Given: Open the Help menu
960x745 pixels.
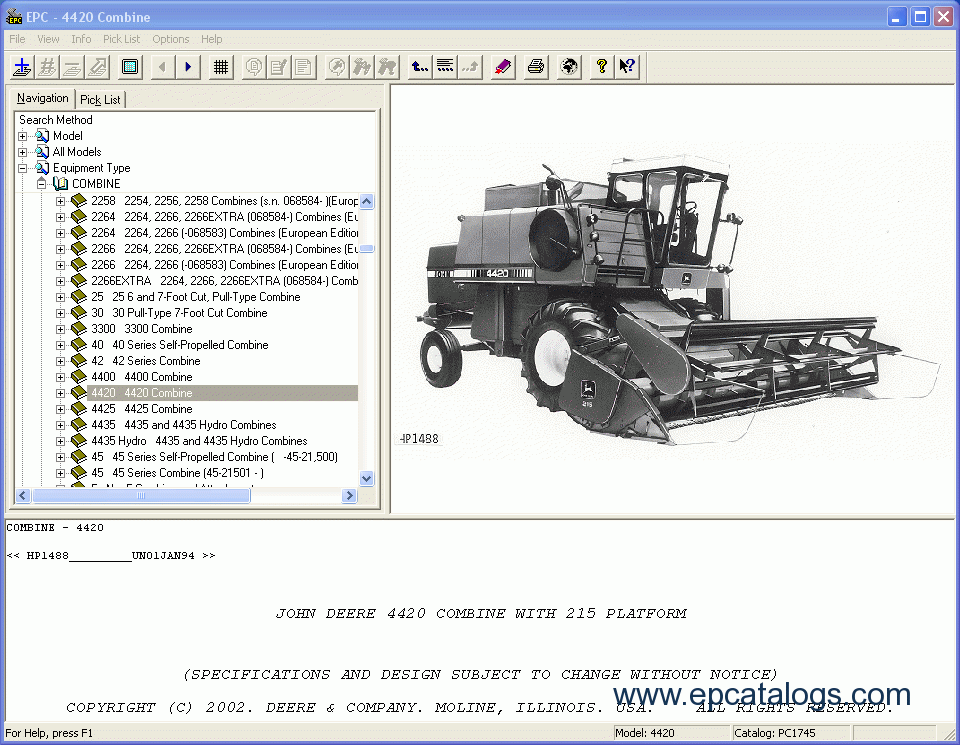Looking at the screenshot, I should [x=212, y=39].
